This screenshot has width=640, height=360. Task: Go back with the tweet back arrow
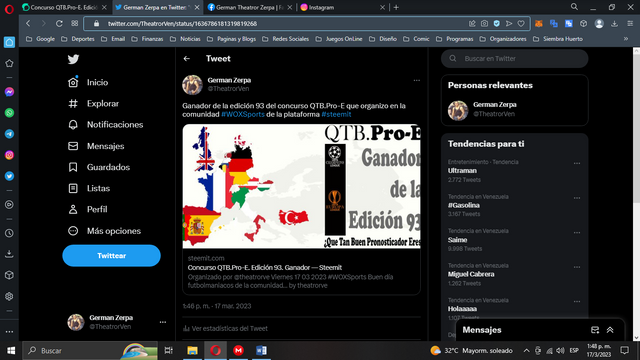pyautogui.click(x=187, y=59)
